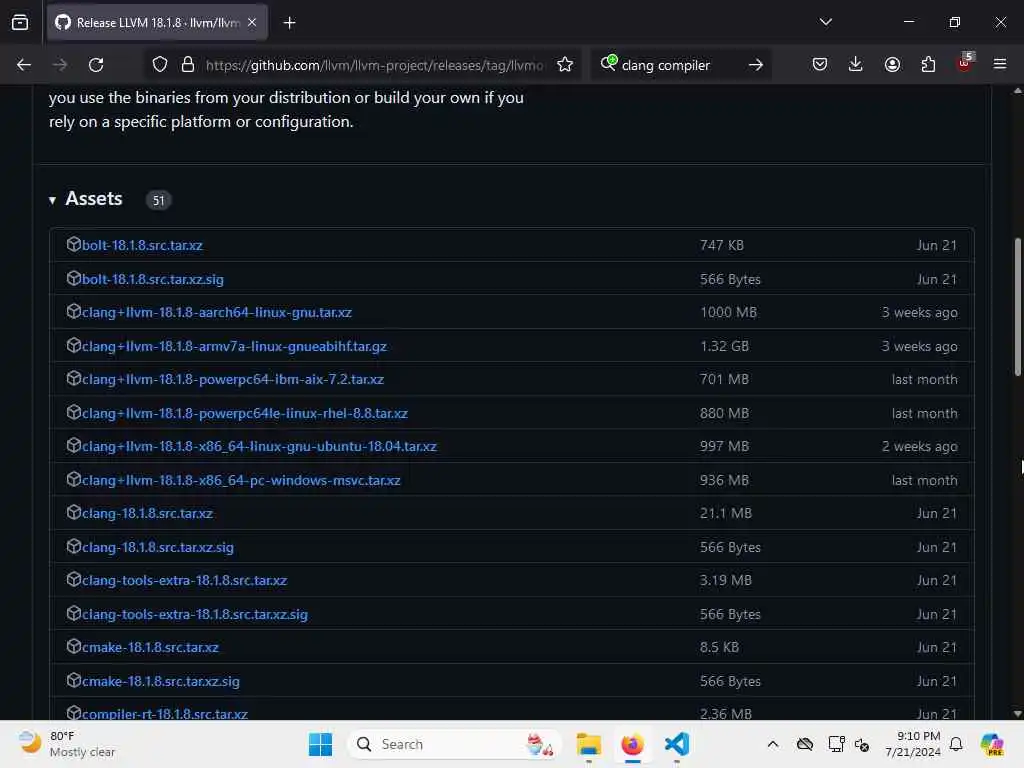The image size is (1024, 768).
Task: Click the package icon beside the windows-msvc asset
Action: 74,479
